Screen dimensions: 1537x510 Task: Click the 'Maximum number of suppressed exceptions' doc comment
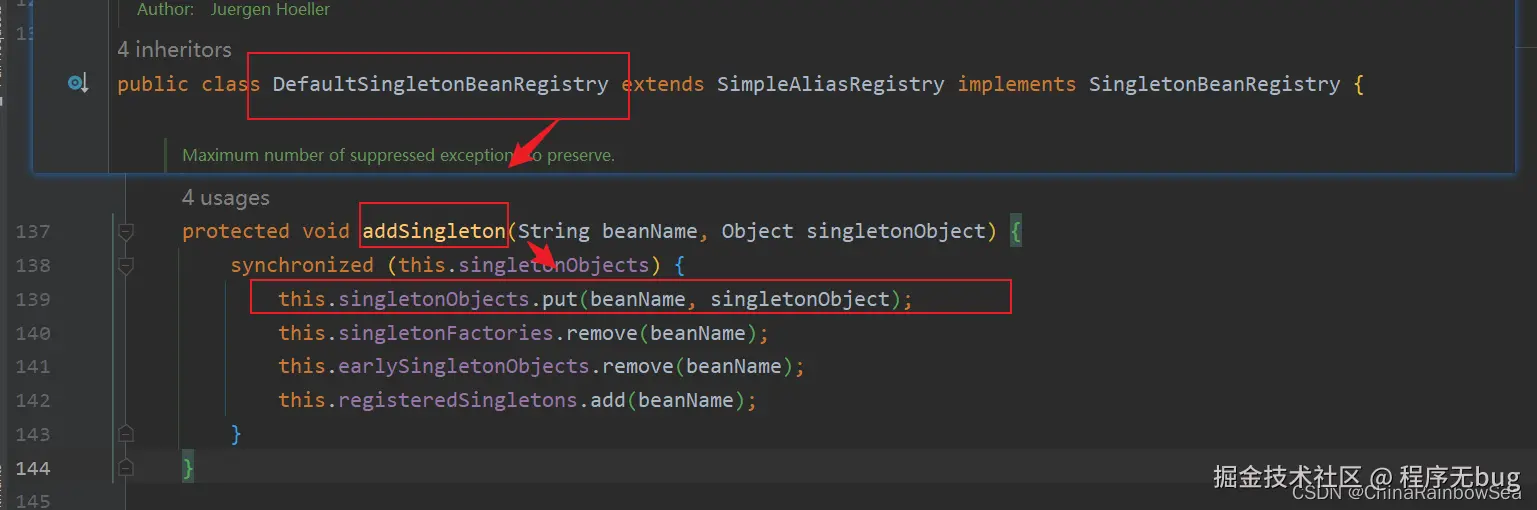tap(398, 155)
